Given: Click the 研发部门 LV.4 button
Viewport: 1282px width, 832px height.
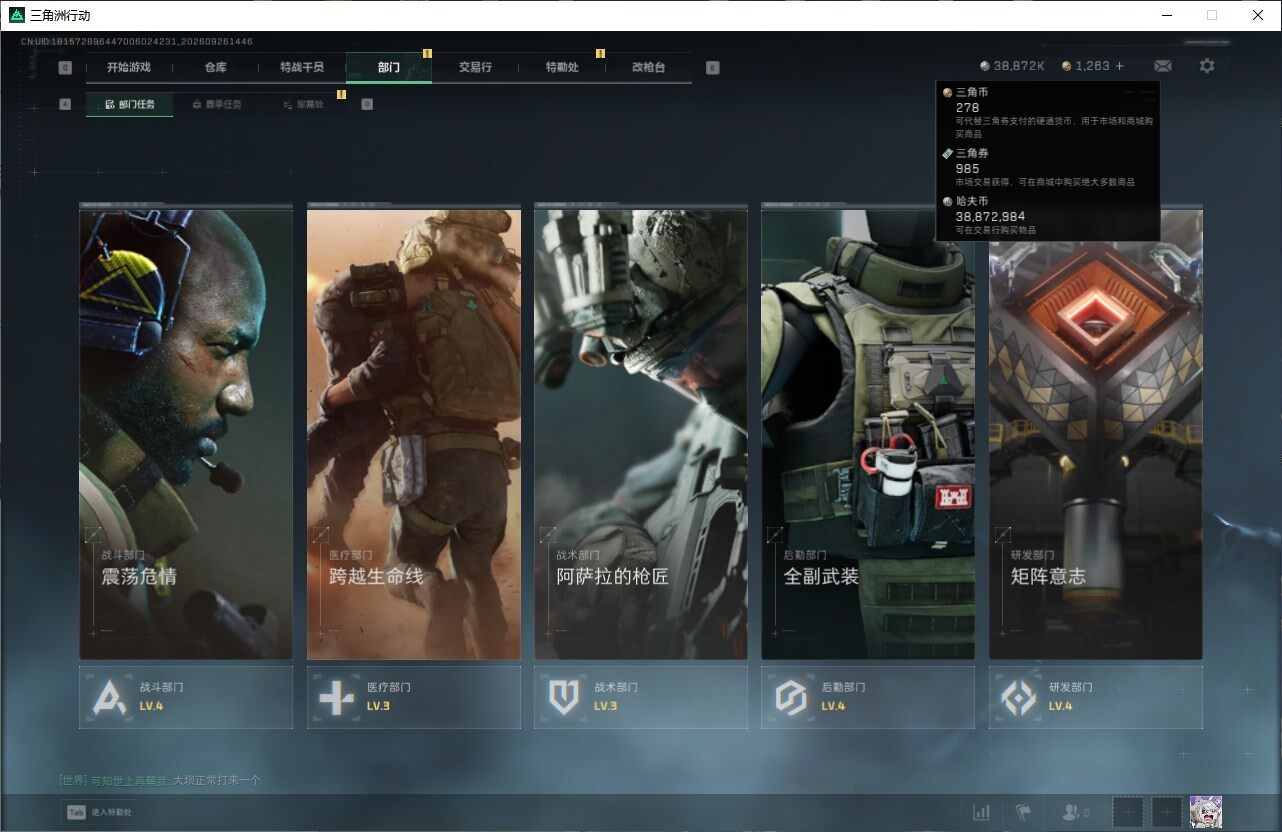Looking at the screenshot, I should click(x=1096, y=697).
